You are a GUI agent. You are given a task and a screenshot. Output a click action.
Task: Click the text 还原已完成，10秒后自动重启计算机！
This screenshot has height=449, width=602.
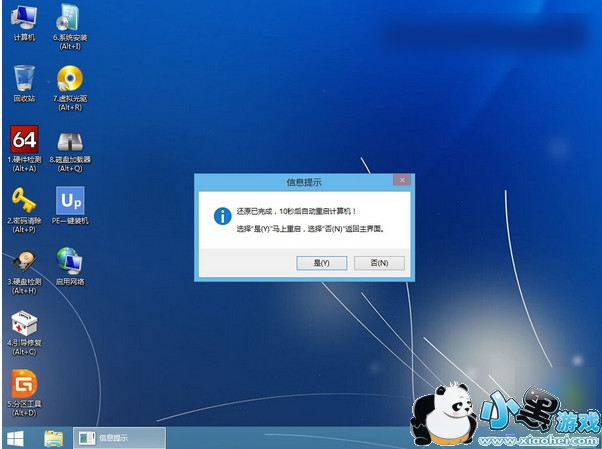(x=296, y=211)
